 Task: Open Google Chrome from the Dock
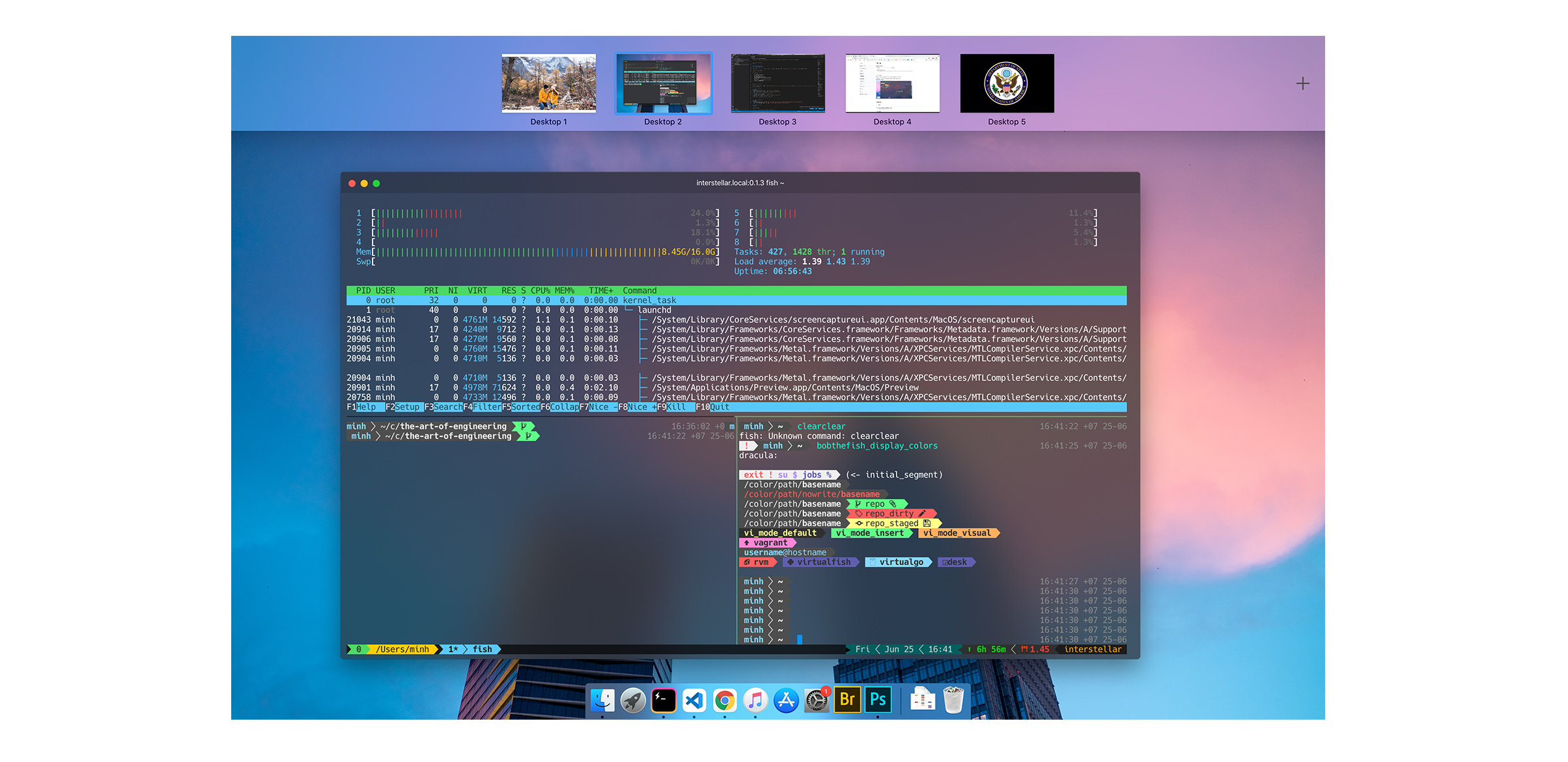[725, 701]
